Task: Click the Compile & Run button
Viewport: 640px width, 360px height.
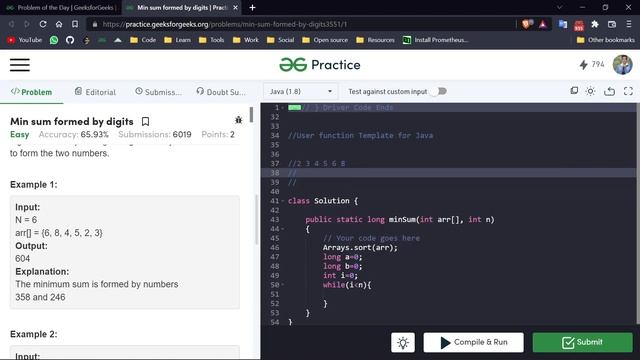Action: coord(473,342)
